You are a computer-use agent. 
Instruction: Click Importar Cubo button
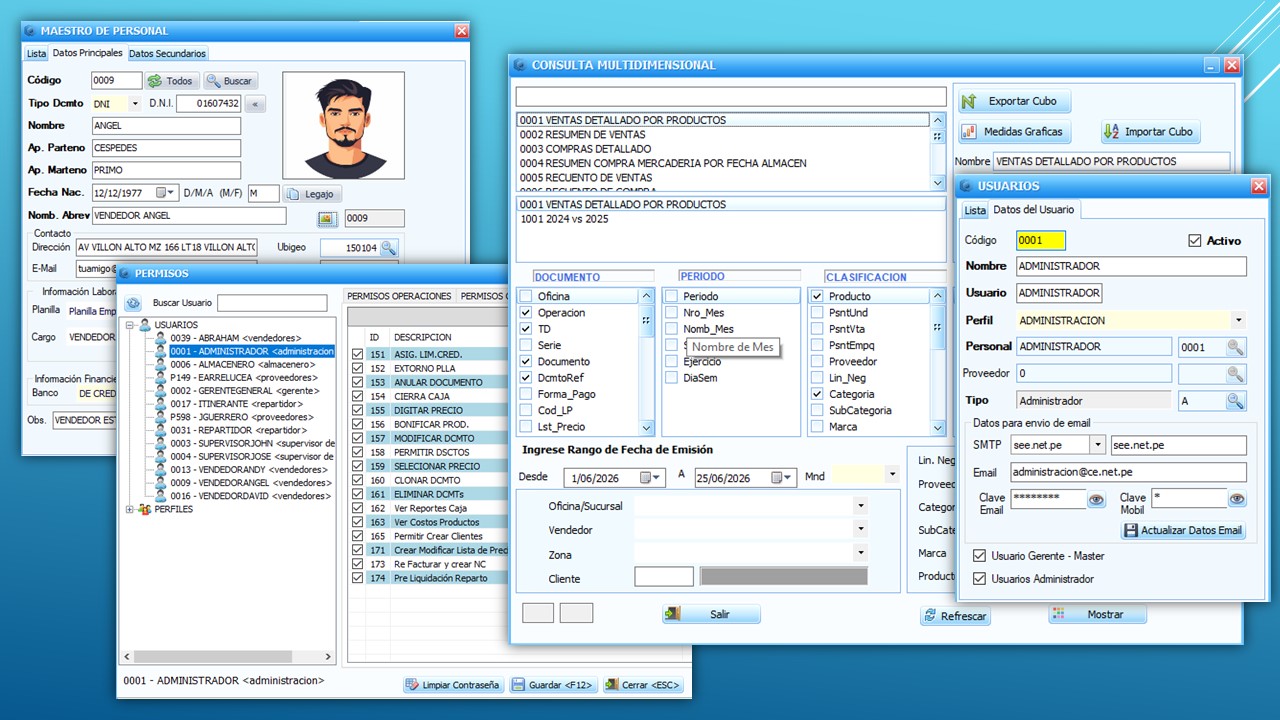[x=1149, y=132]
